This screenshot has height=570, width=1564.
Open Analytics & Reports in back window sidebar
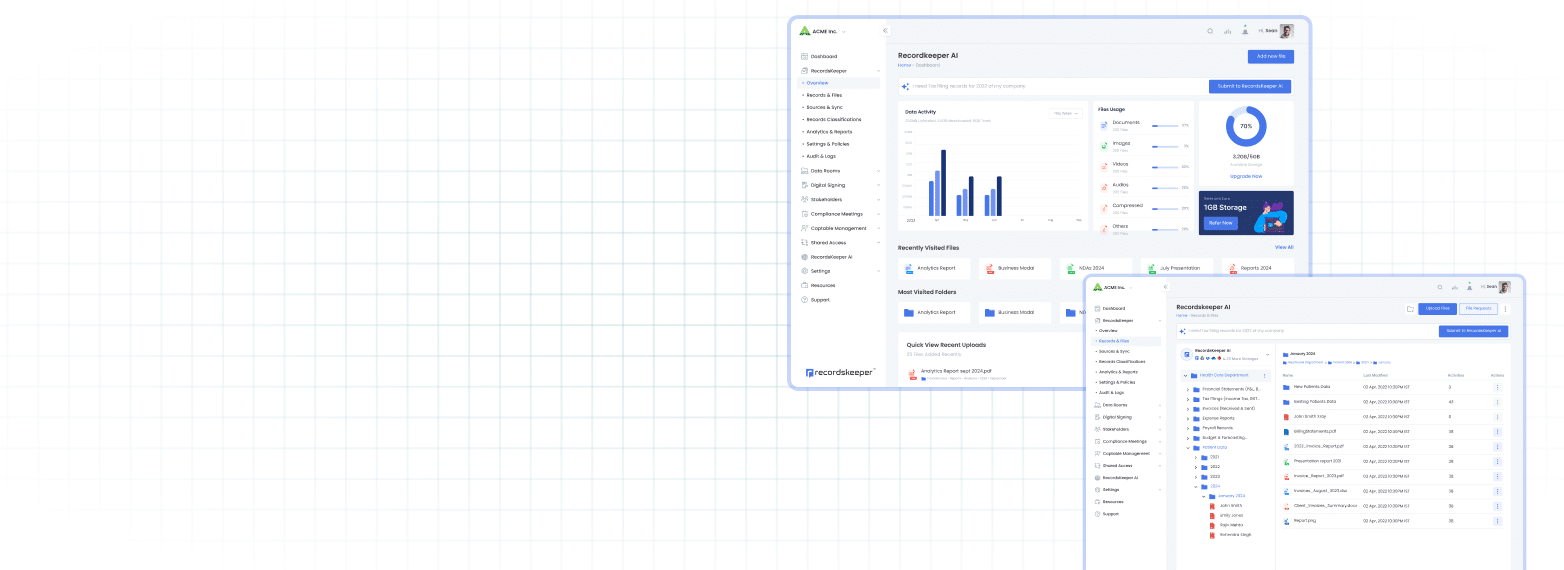pos(829,131)
